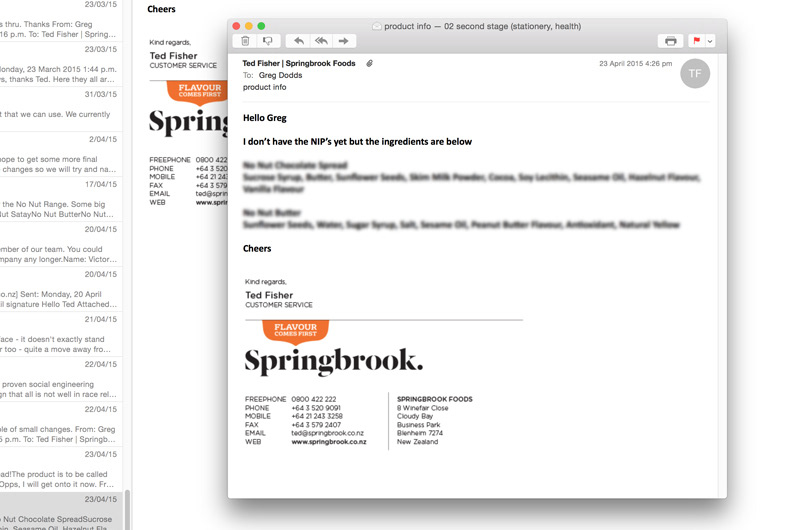Screen dimensions: 800x530
Task: Flag the message with the red flag
Action: pos(696,41)
